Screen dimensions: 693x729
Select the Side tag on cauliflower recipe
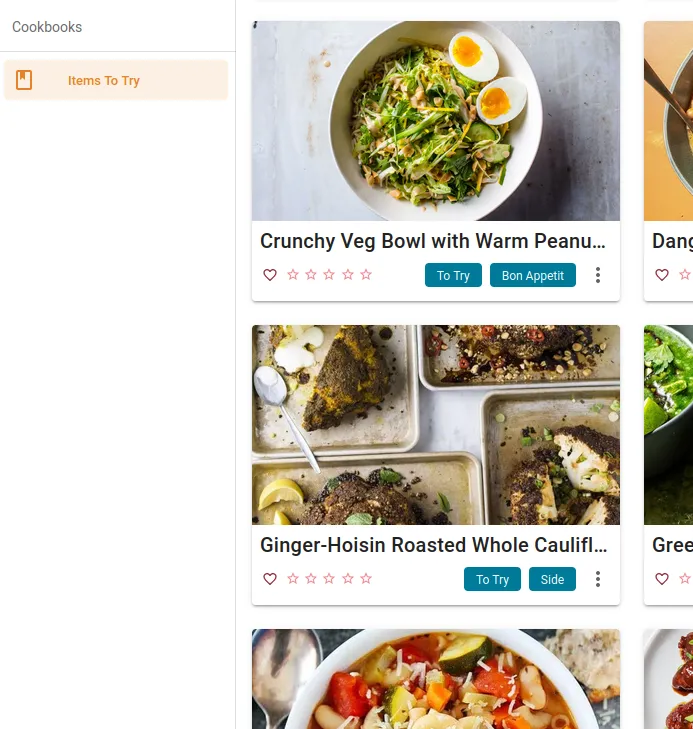click(x=553, y=580)
